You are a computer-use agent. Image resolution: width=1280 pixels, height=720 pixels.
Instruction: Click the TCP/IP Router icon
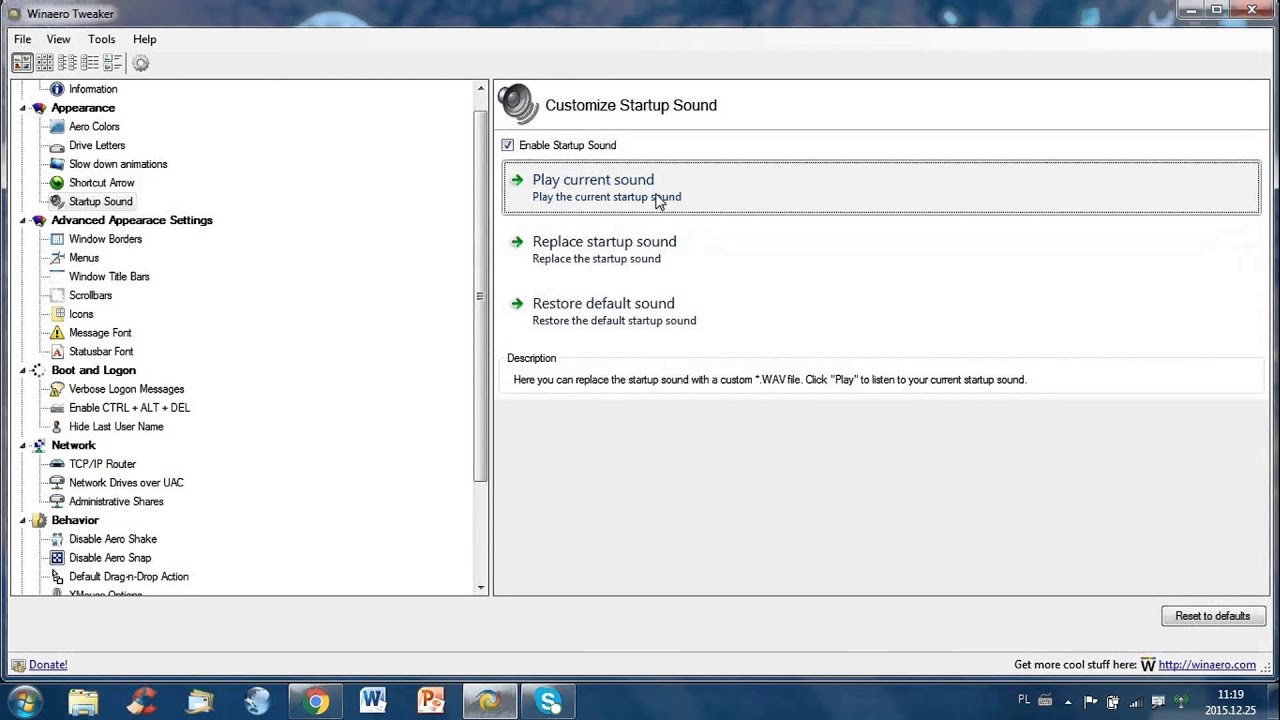coord(57,464)
